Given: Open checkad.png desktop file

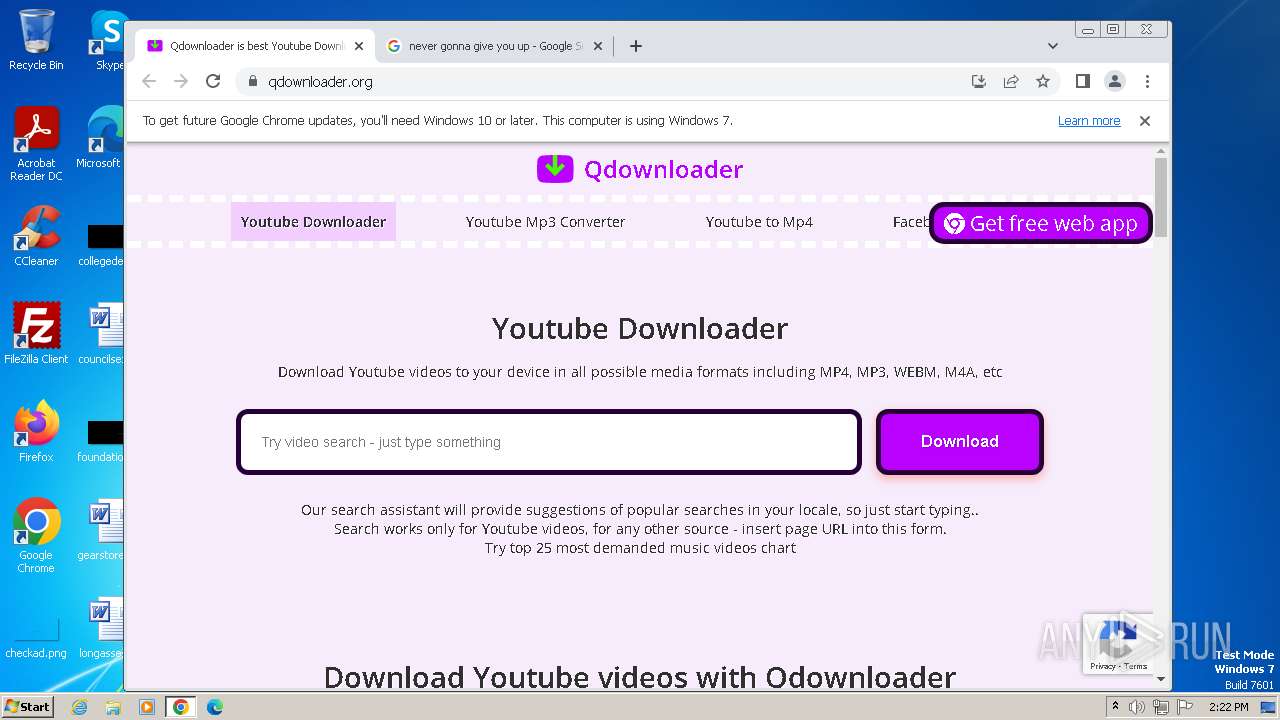Looking at the screenshot, I should (x=36, y=637).
